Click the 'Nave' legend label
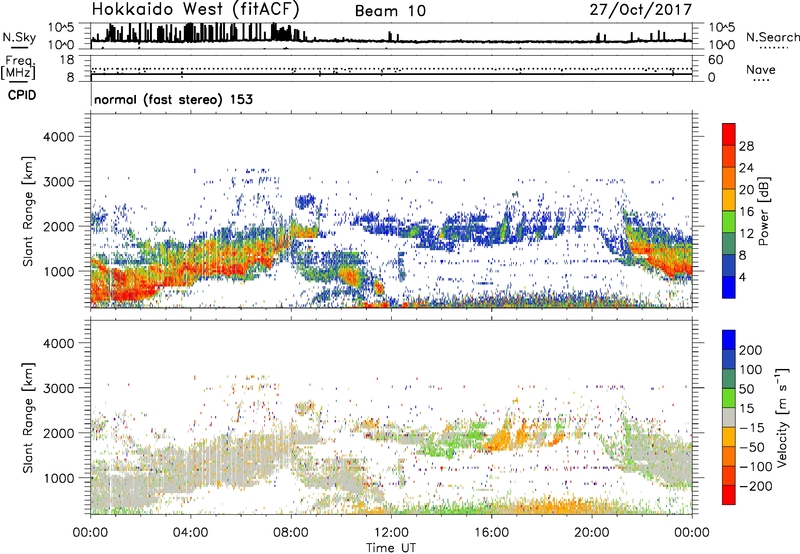 [760, 69]
